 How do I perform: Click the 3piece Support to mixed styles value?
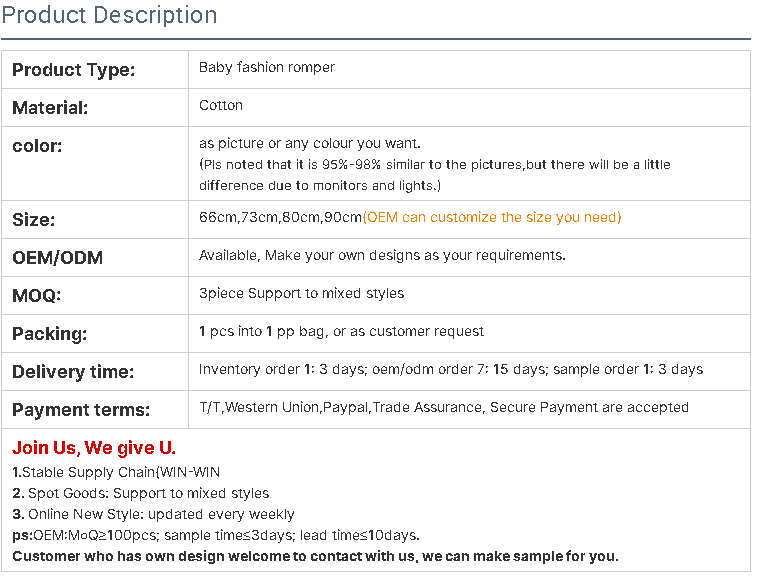point(301,294)
